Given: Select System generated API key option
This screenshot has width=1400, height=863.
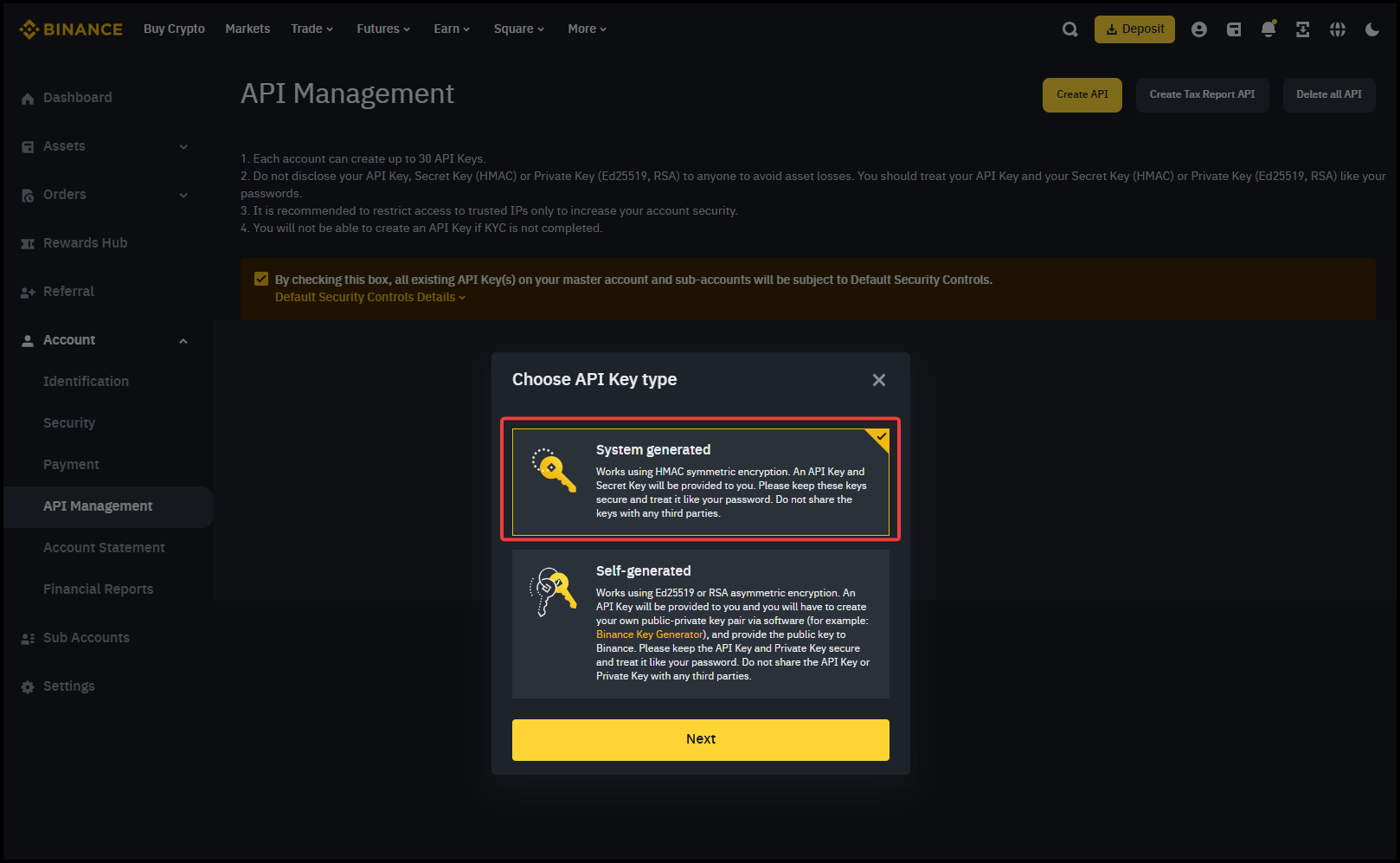Looking at the screenshot, I should 700,481.
